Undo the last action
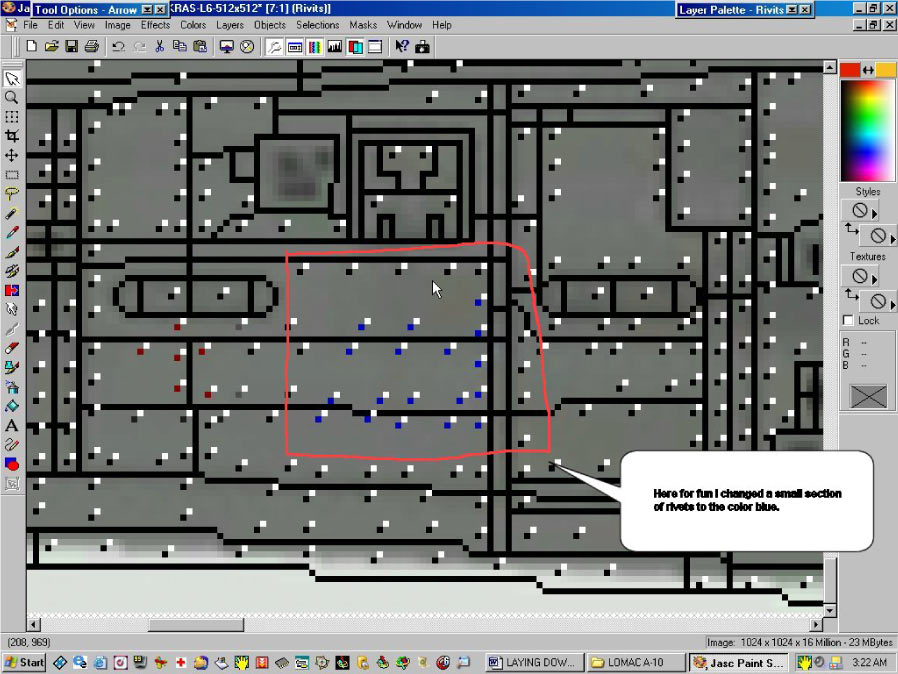The image size is (898, 674). (x=119, y=46)
